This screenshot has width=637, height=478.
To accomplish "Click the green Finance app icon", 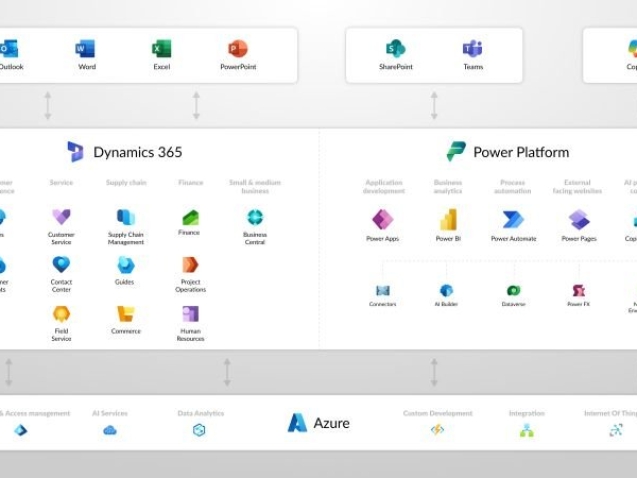I will [191, 217].
